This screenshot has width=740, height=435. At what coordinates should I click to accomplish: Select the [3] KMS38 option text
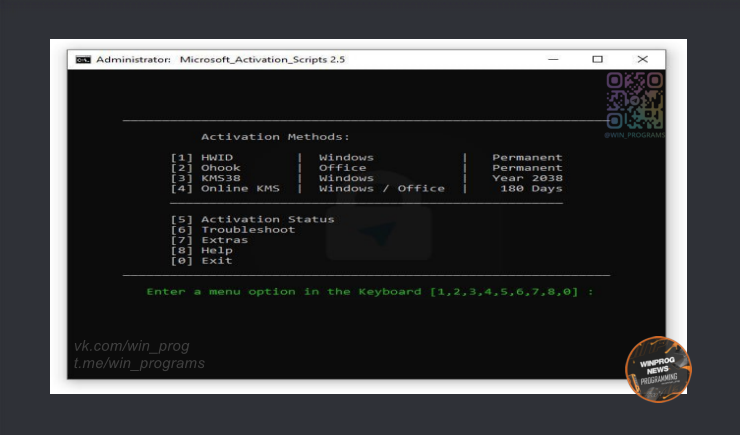(x=206, y=178)
